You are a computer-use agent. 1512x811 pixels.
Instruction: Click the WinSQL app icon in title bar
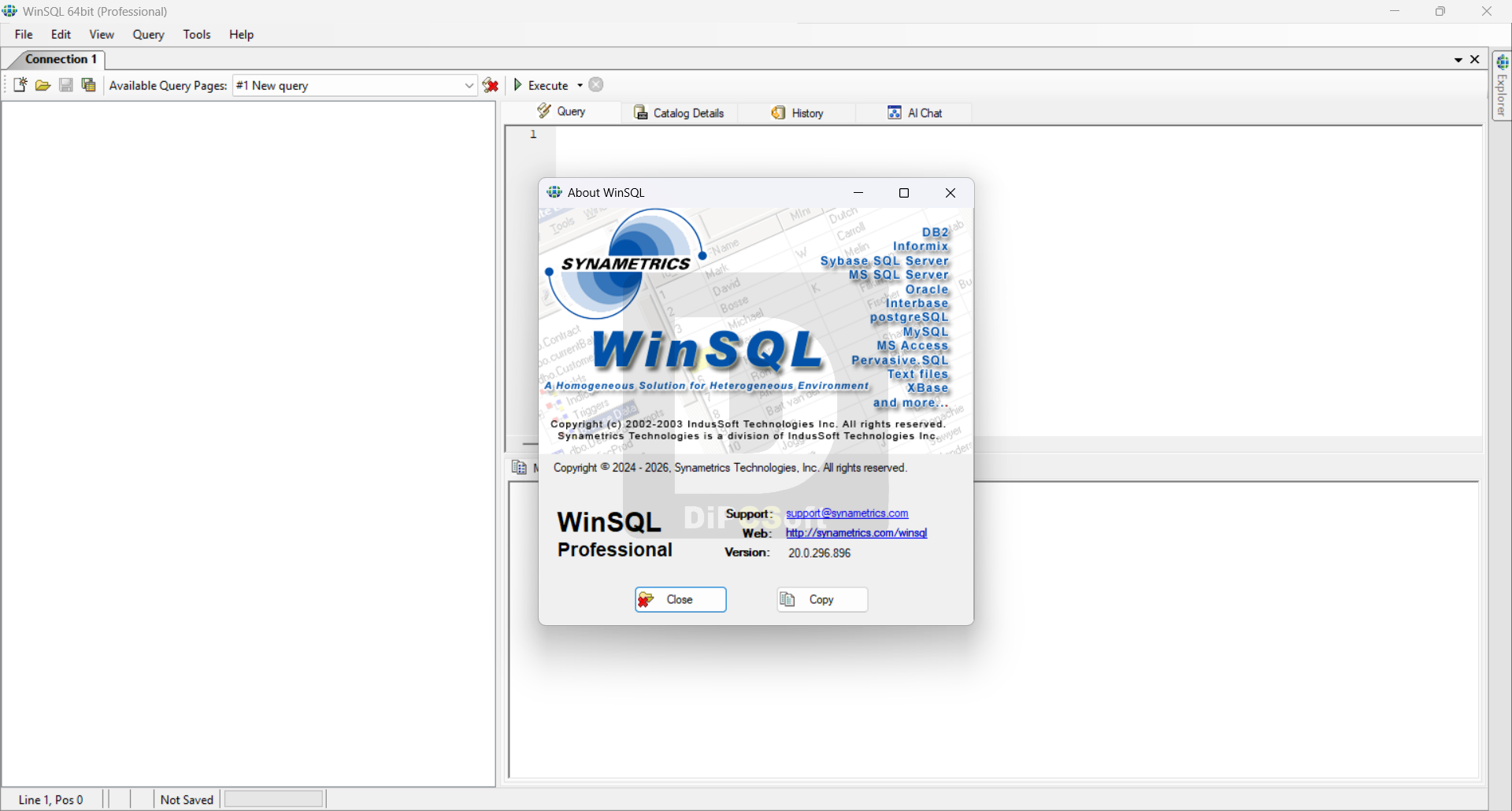coord(10,11)
